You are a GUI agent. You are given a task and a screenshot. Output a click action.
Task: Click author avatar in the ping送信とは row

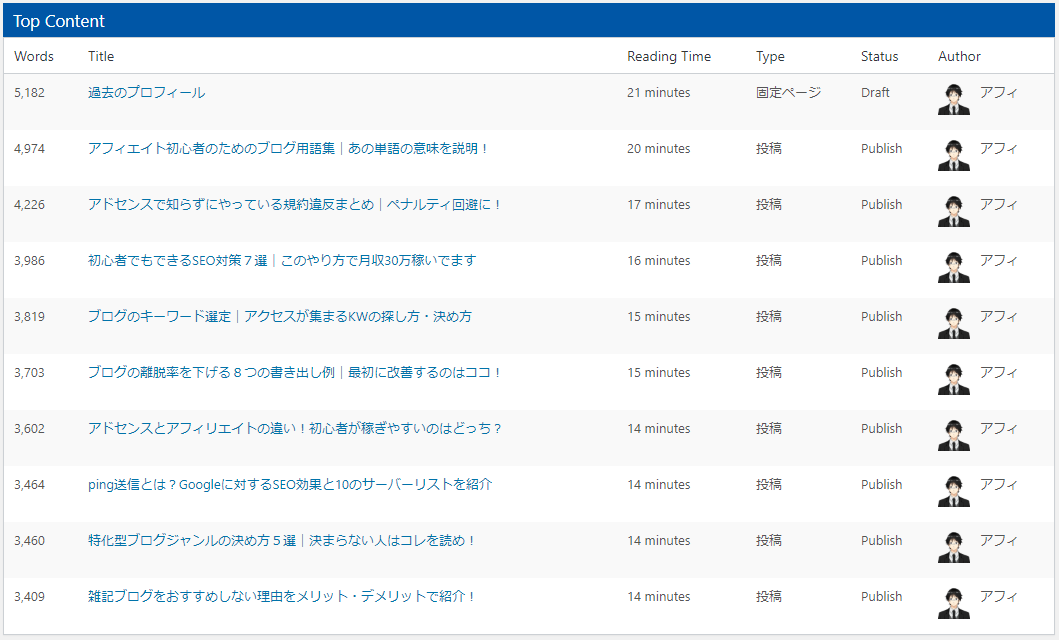point(953,491)
